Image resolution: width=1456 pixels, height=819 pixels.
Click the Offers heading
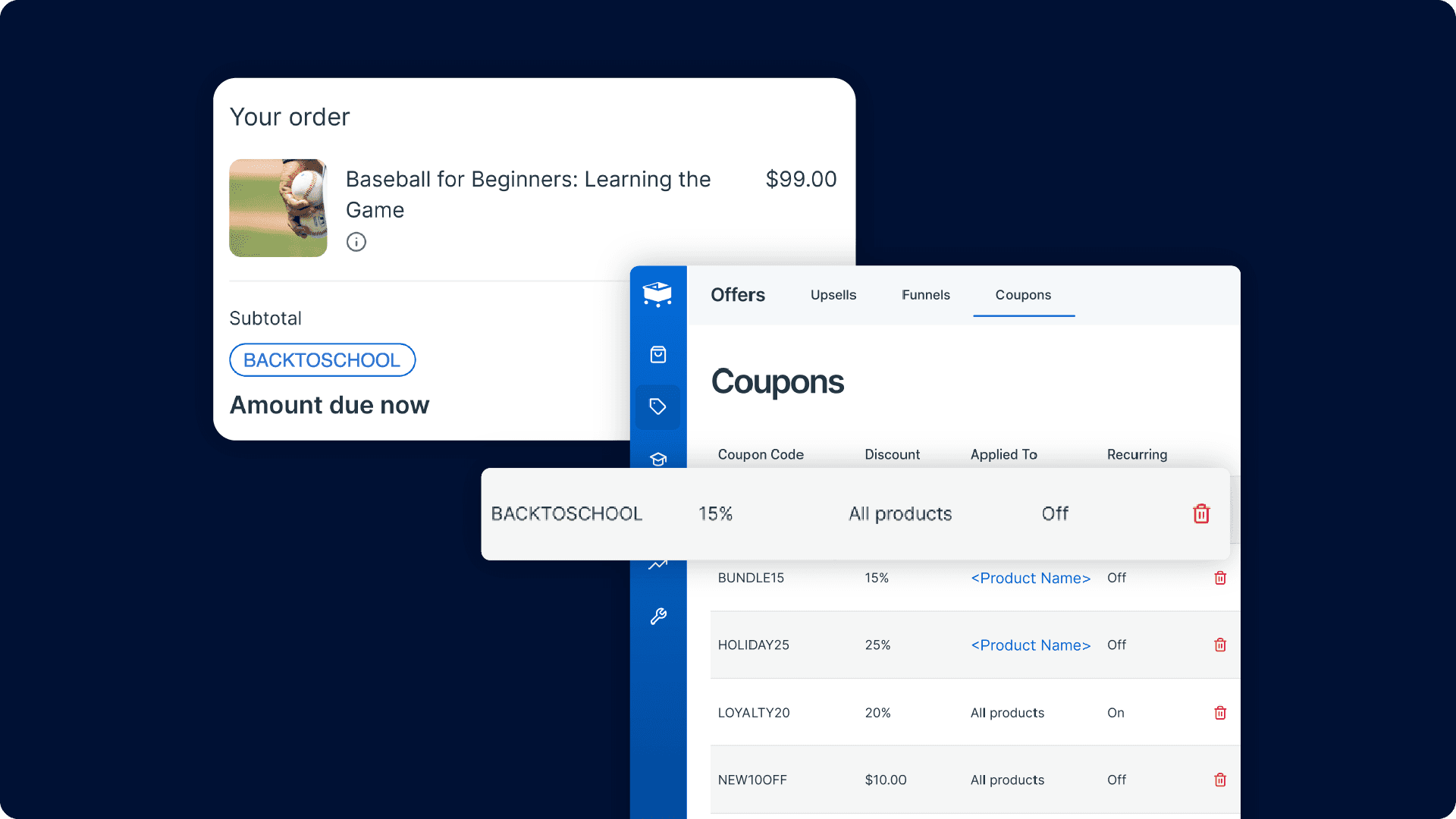click(x=737, y=295)
